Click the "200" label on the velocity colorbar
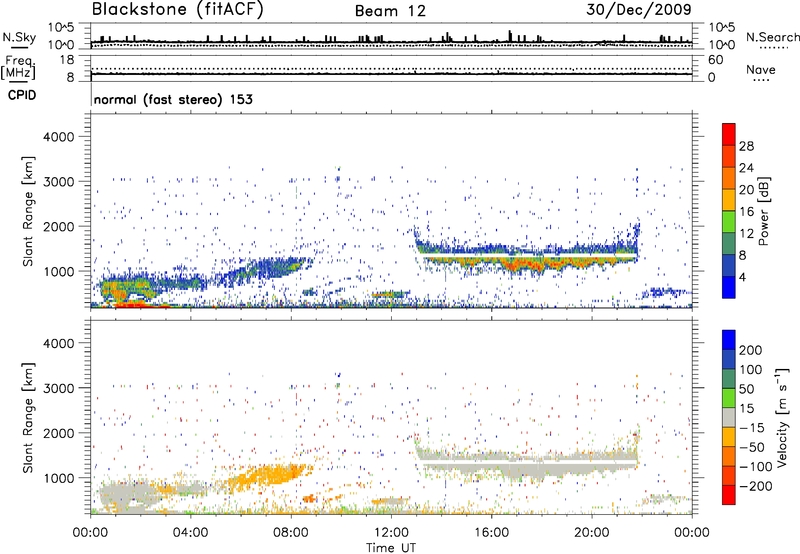This screenshot has height=554, width=800. tap(751, 350)
